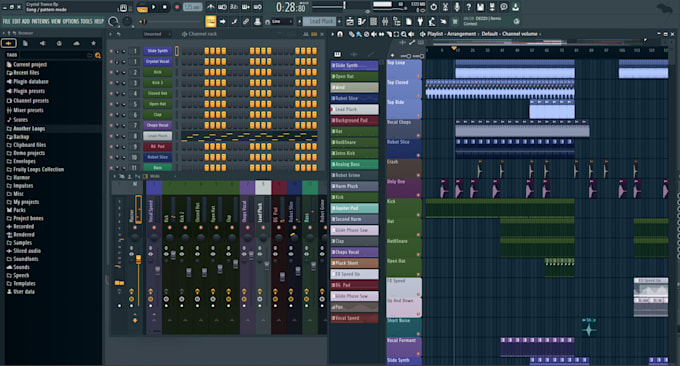Select the Playlist zoom magnifier tool

pos(403,34)
